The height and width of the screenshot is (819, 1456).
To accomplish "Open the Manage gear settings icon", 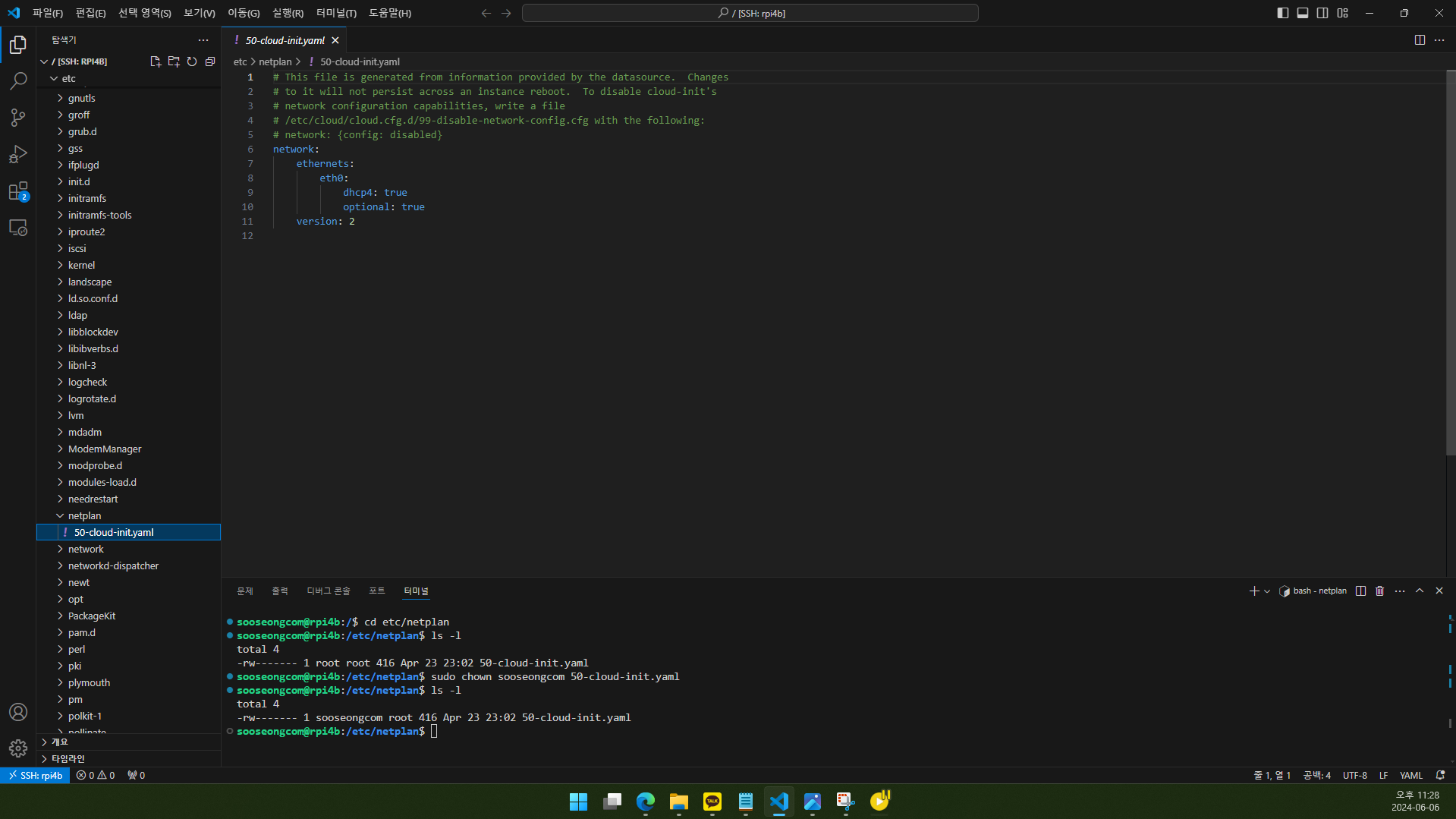I will coord(18,748).
